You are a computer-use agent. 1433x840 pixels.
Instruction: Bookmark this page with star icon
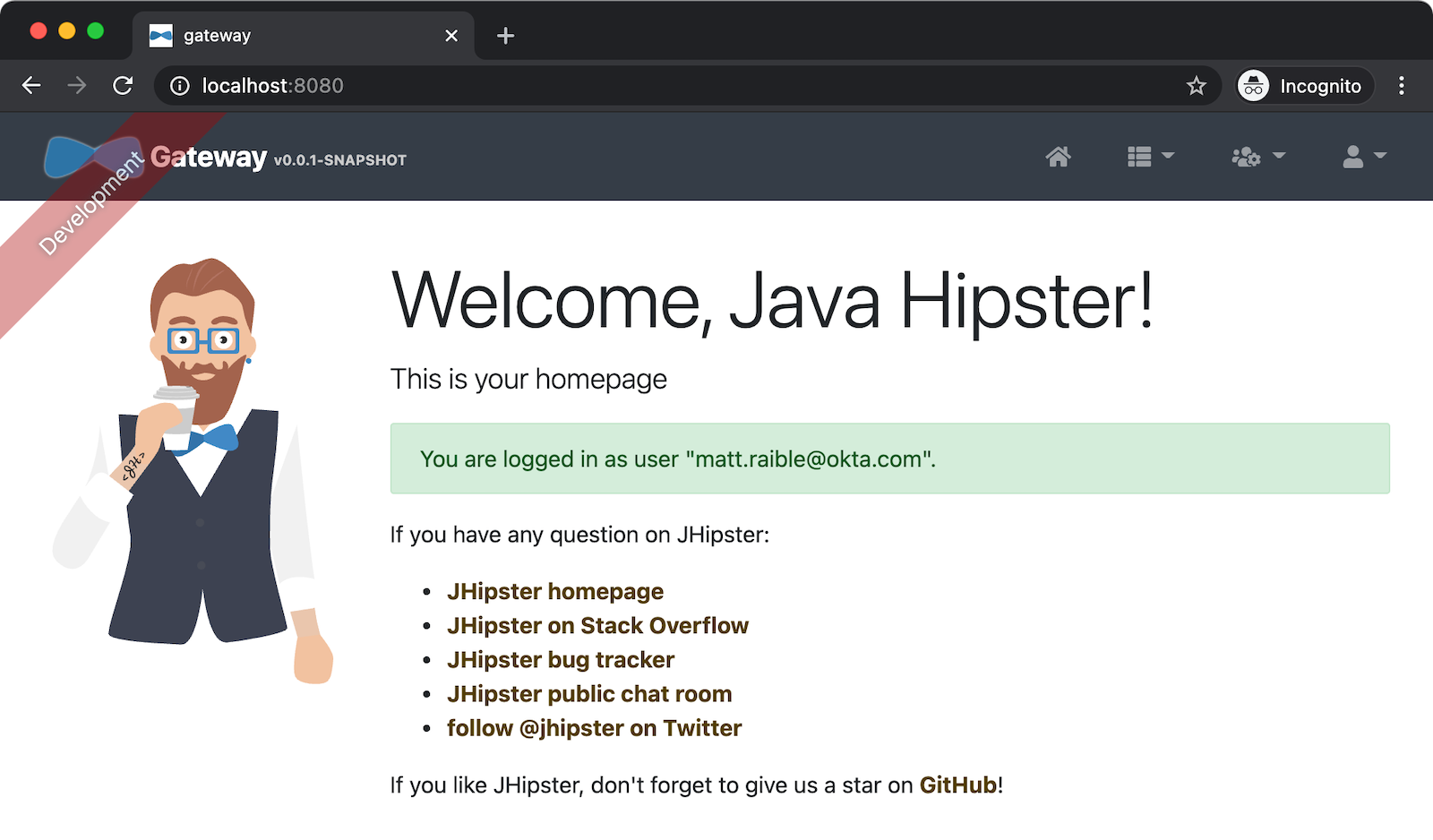[x=1196, y=86]
